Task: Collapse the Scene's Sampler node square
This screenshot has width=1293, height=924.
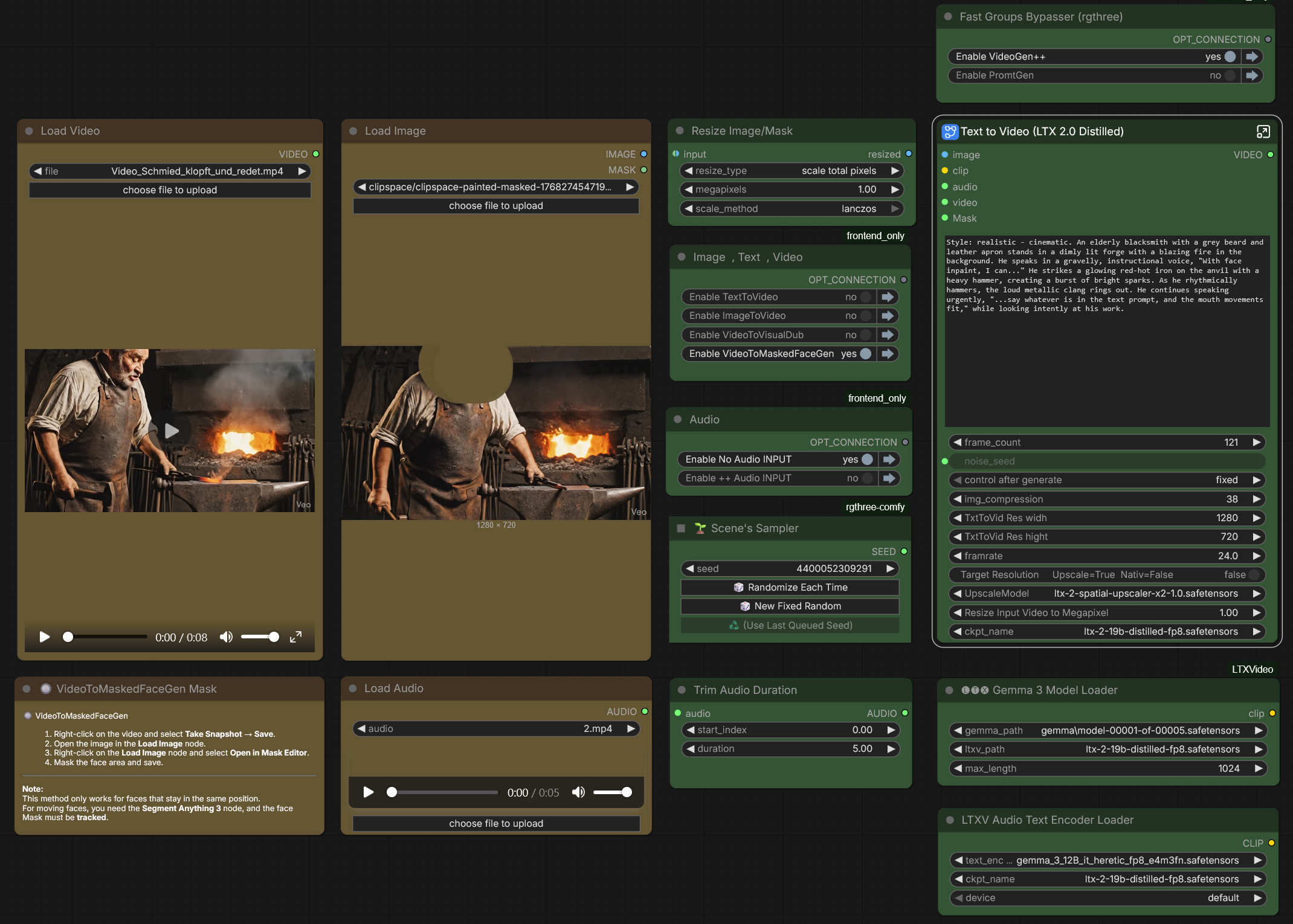Action: click(681, 528)
